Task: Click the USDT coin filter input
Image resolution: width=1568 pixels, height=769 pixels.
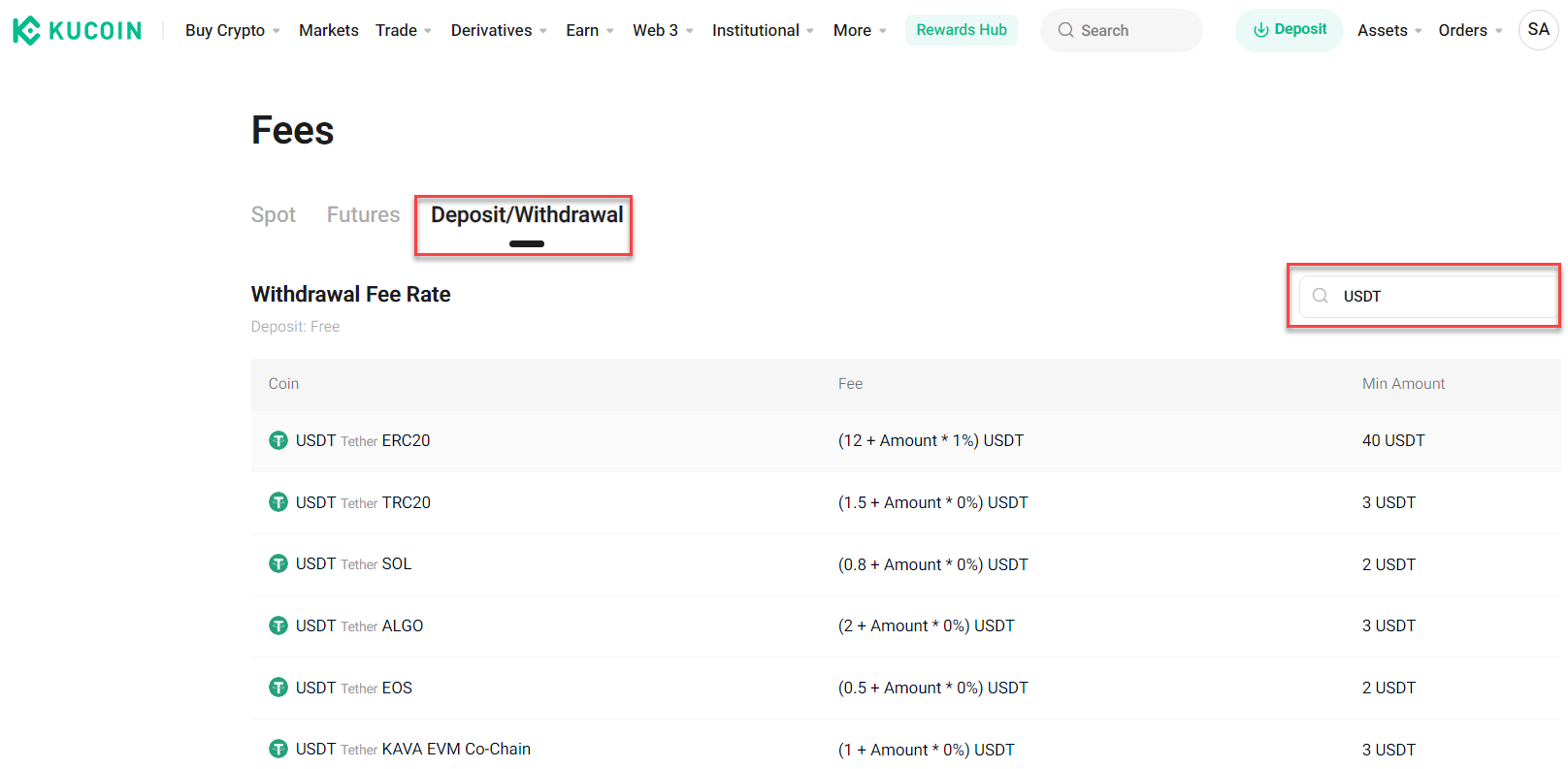Action: (1428, 296)
